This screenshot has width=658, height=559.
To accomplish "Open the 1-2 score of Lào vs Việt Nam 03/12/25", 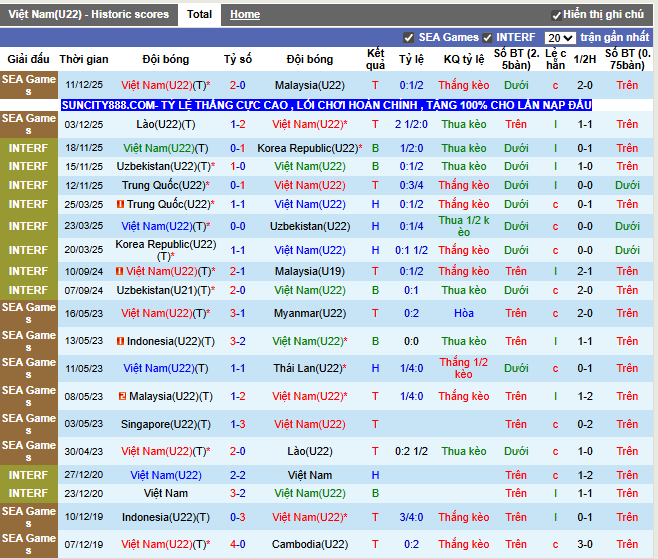I will [238, 124].
